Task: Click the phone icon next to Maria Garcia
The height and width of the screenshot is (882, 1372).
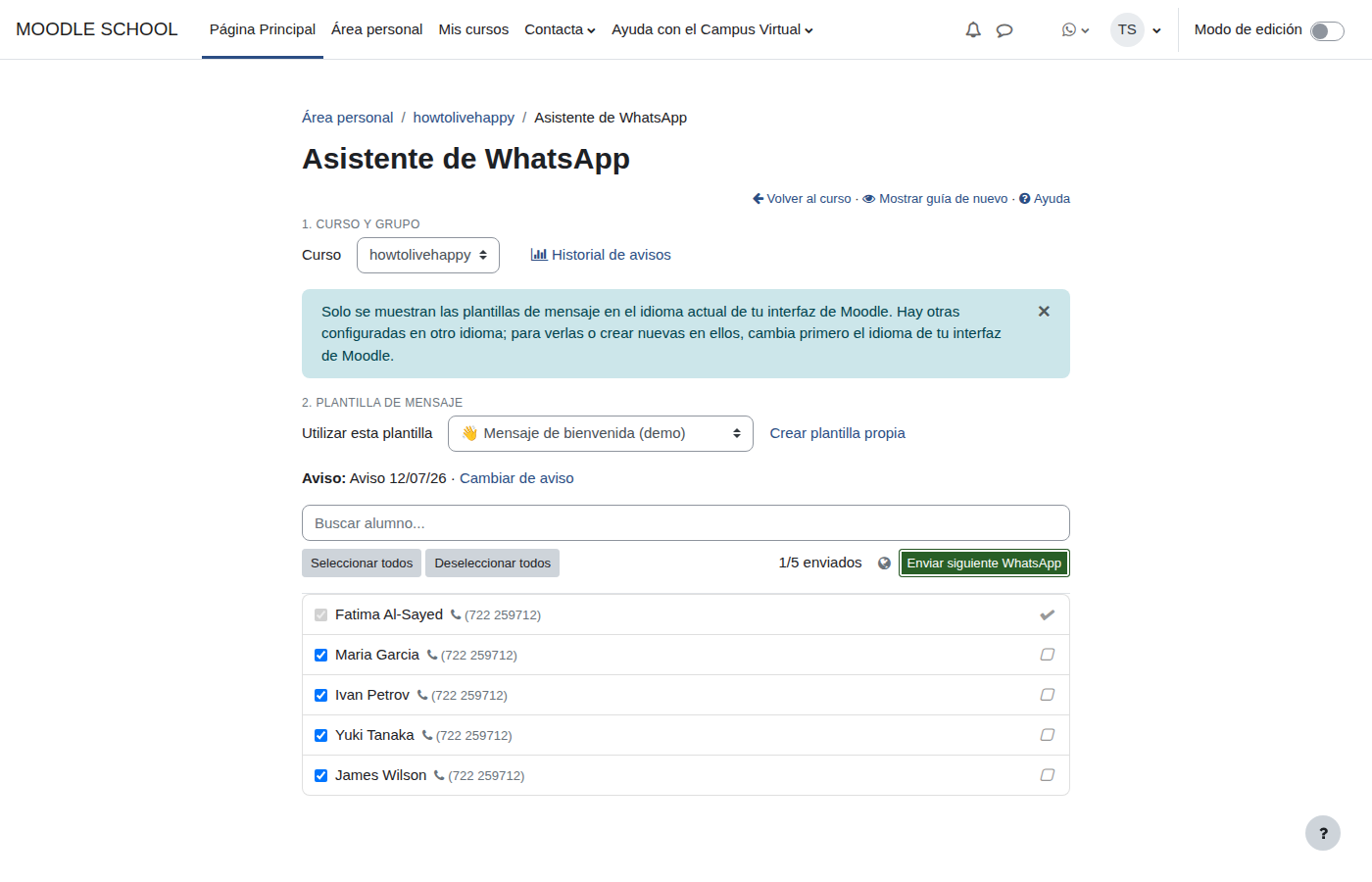Action: click(x=432, y=655)
